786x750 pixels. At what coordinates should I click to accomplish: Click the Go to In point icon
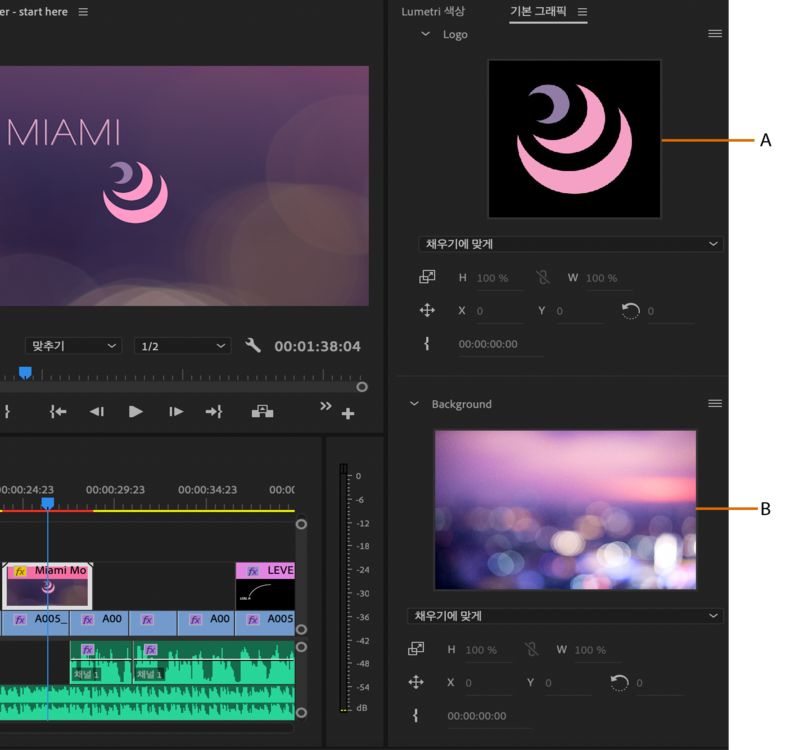pyautogui.click(x=58, y=411)
